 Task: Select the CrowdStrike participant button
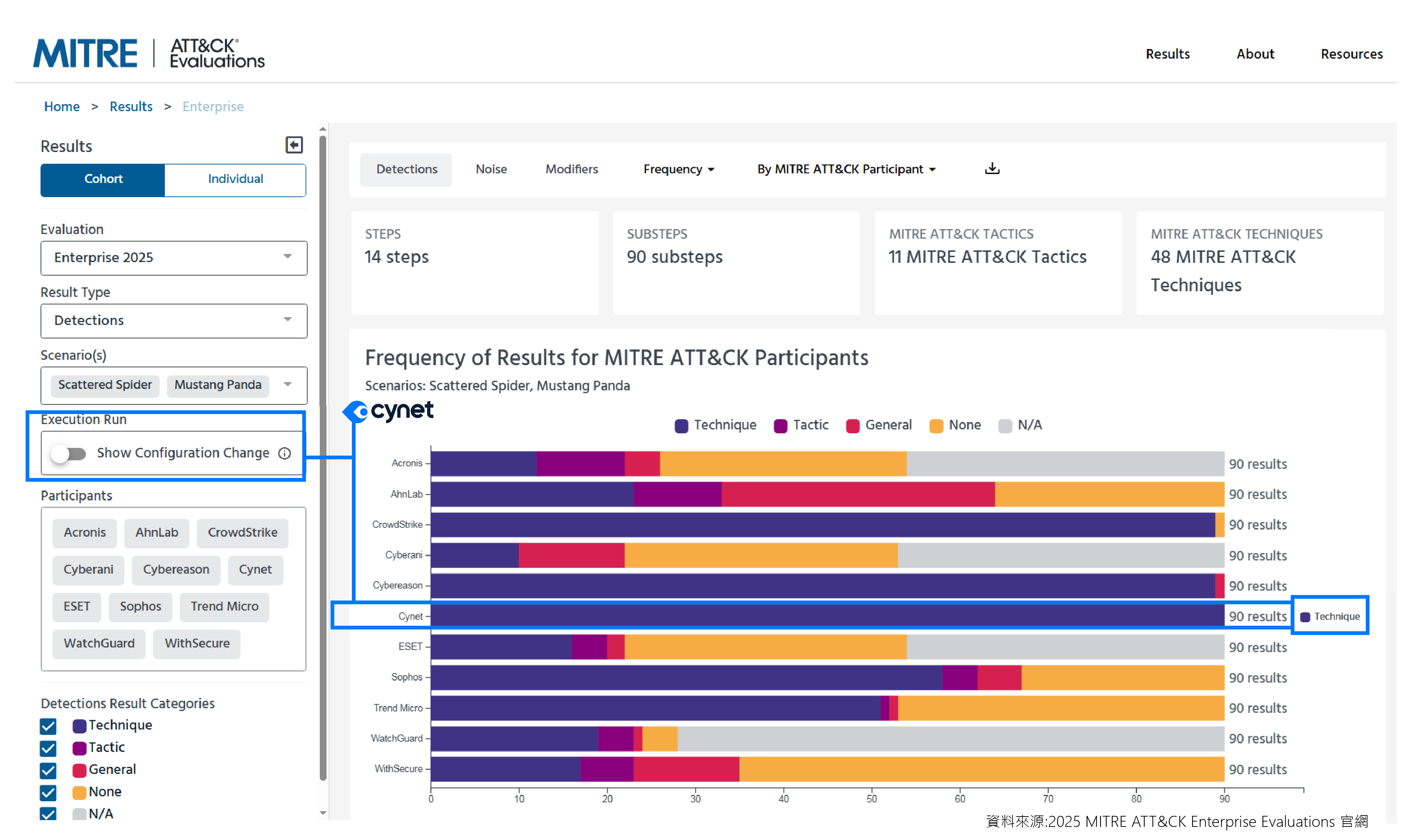(242, 532)
